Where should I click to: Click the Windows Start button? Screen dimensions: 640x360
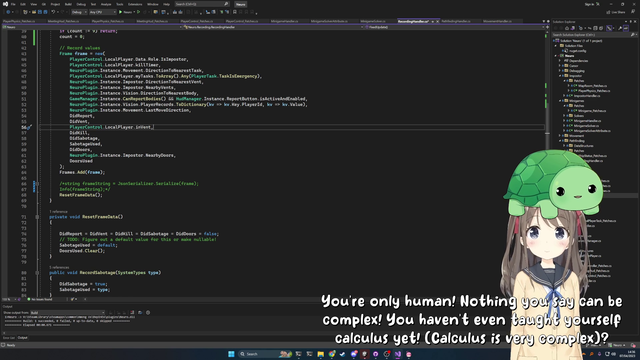(231, 354)
